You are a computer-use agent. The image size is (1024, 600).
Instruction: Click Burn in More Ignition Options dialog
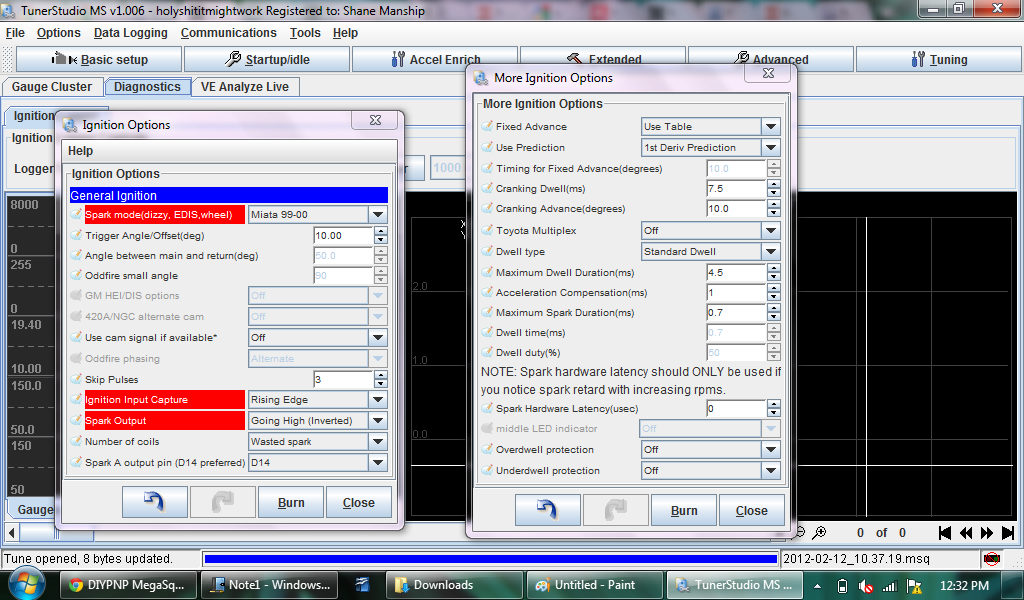(684, 510)
